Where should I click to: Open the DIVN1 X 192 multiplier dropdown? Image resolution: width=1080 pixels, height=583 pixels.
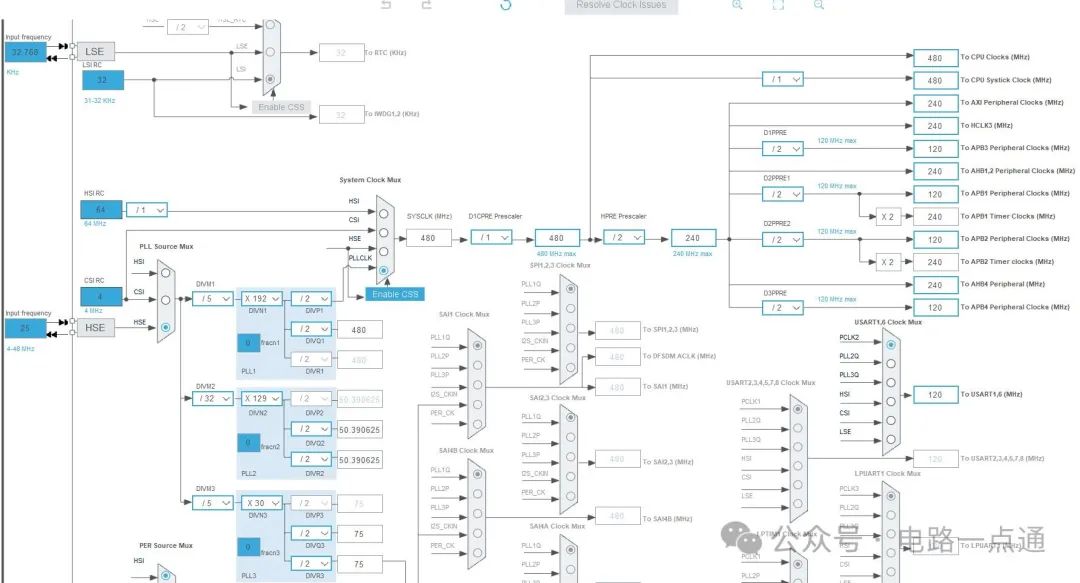pyautogui.click(x=262, y=298)
